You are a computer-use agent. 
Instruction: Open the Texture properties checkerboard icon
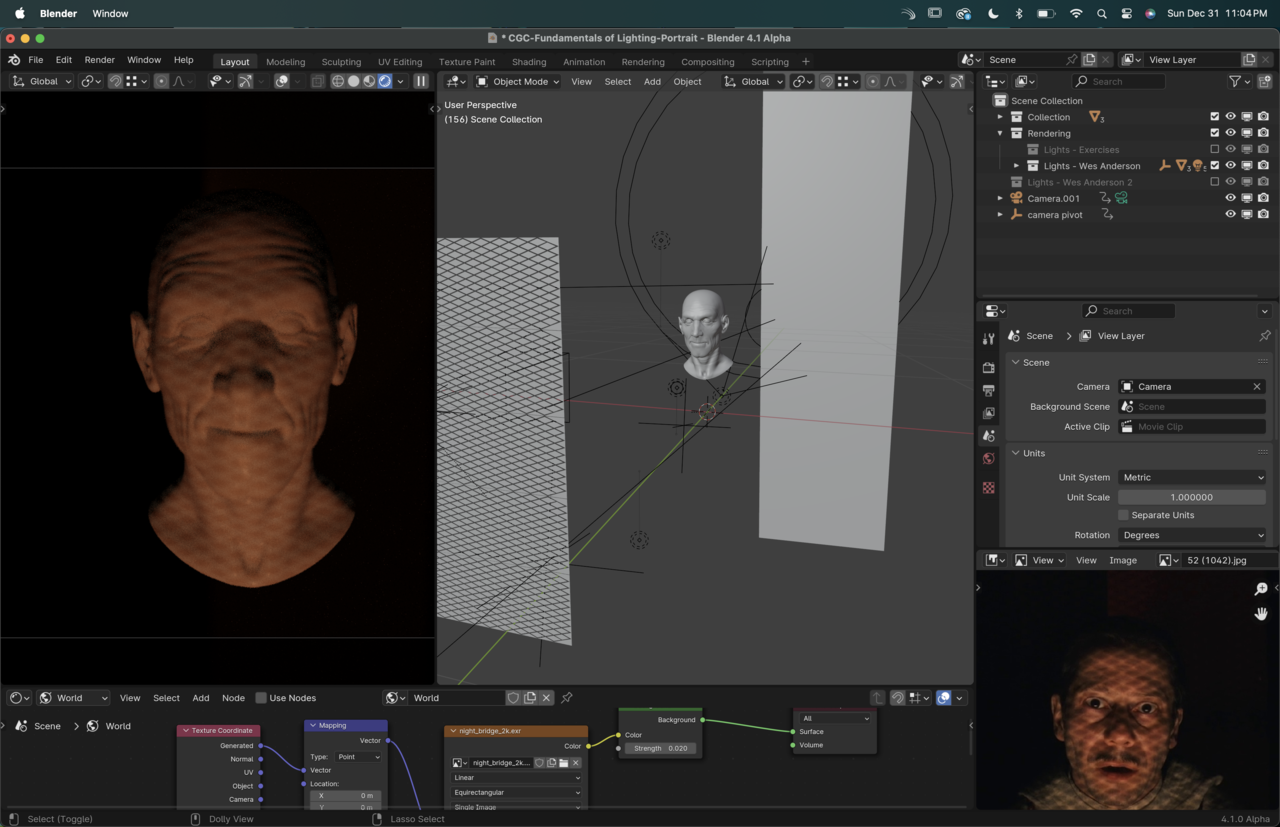989,488
